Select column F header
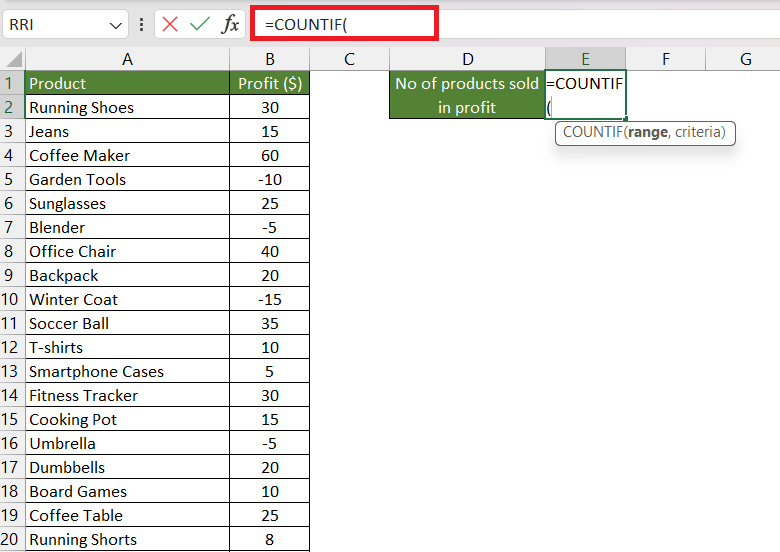Viewport: 780px width, 552px height. [x=666, y=59]
